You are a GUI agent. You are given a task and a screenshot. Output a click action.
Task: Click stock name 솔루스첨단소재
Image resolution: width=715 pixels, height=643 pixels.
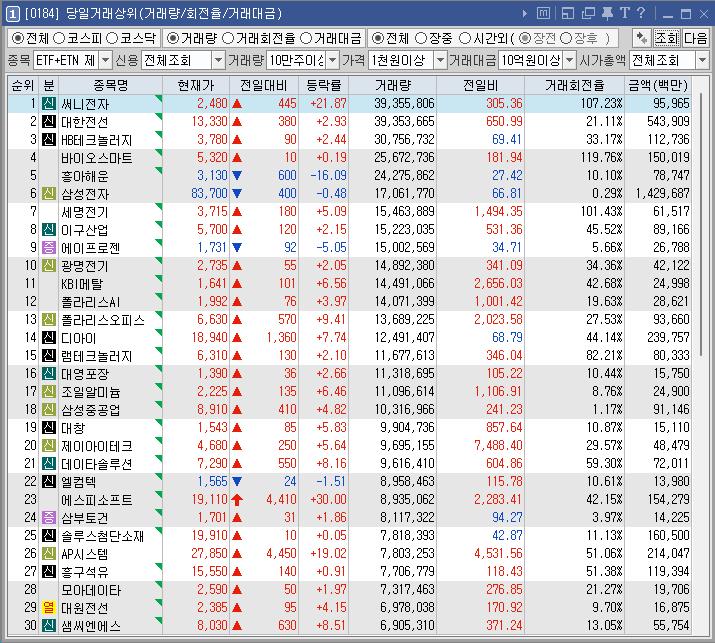tap(103, 536)
